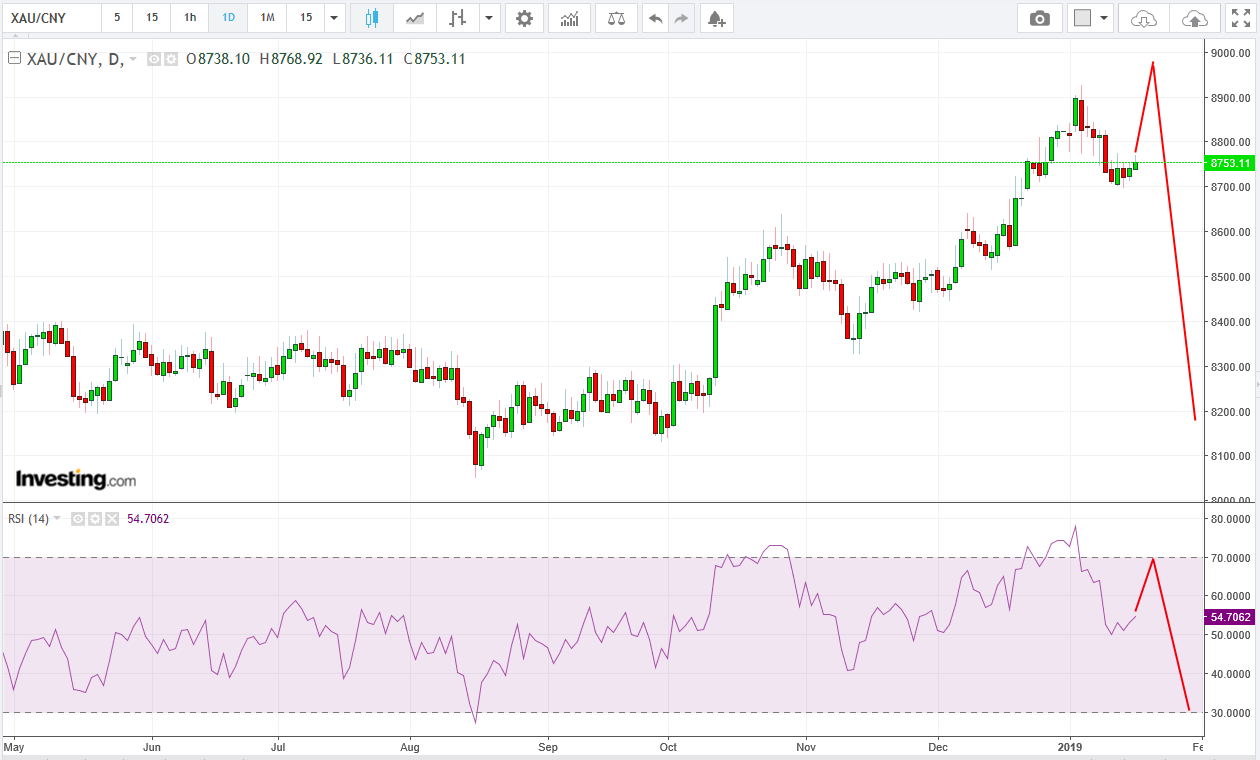Toggle visibility of XAU/CNY price series
Image resolution: width=1260 pixels, height=760 pixels.
154,59
